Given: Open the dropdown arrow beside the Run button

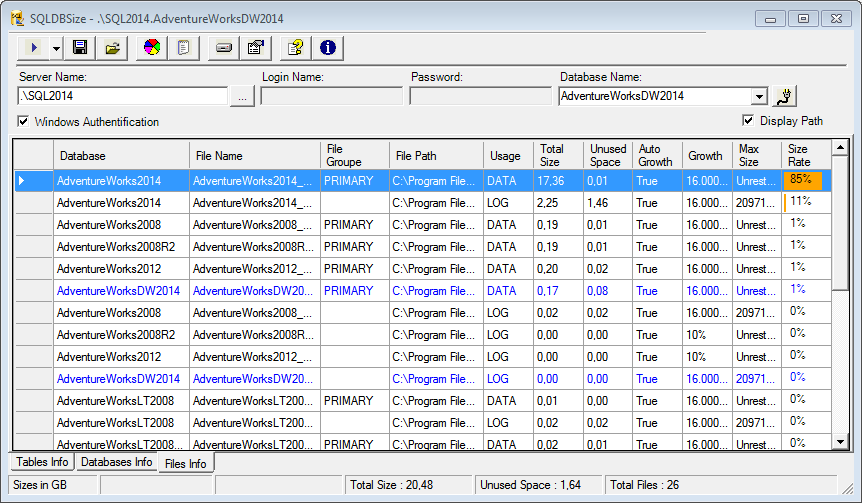Looking at the screenshot, I should [56, 48].
